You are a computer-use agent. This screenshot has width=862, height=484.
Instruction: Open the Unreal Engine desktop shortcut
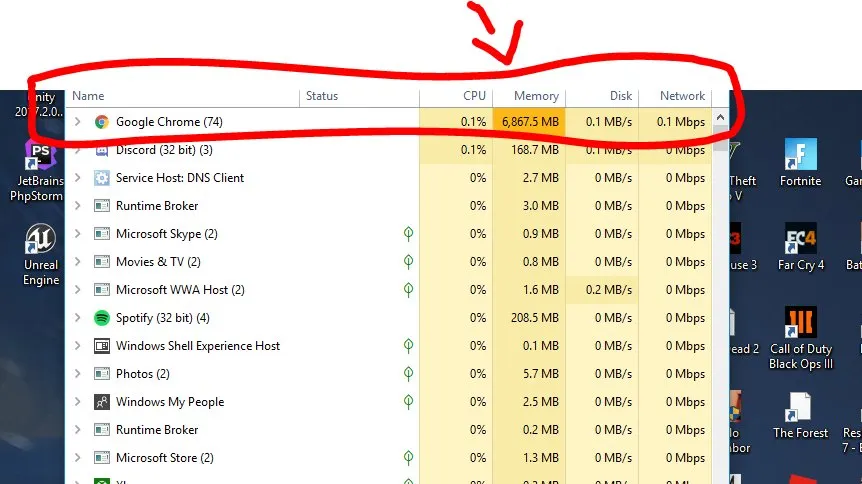(41, 255)
